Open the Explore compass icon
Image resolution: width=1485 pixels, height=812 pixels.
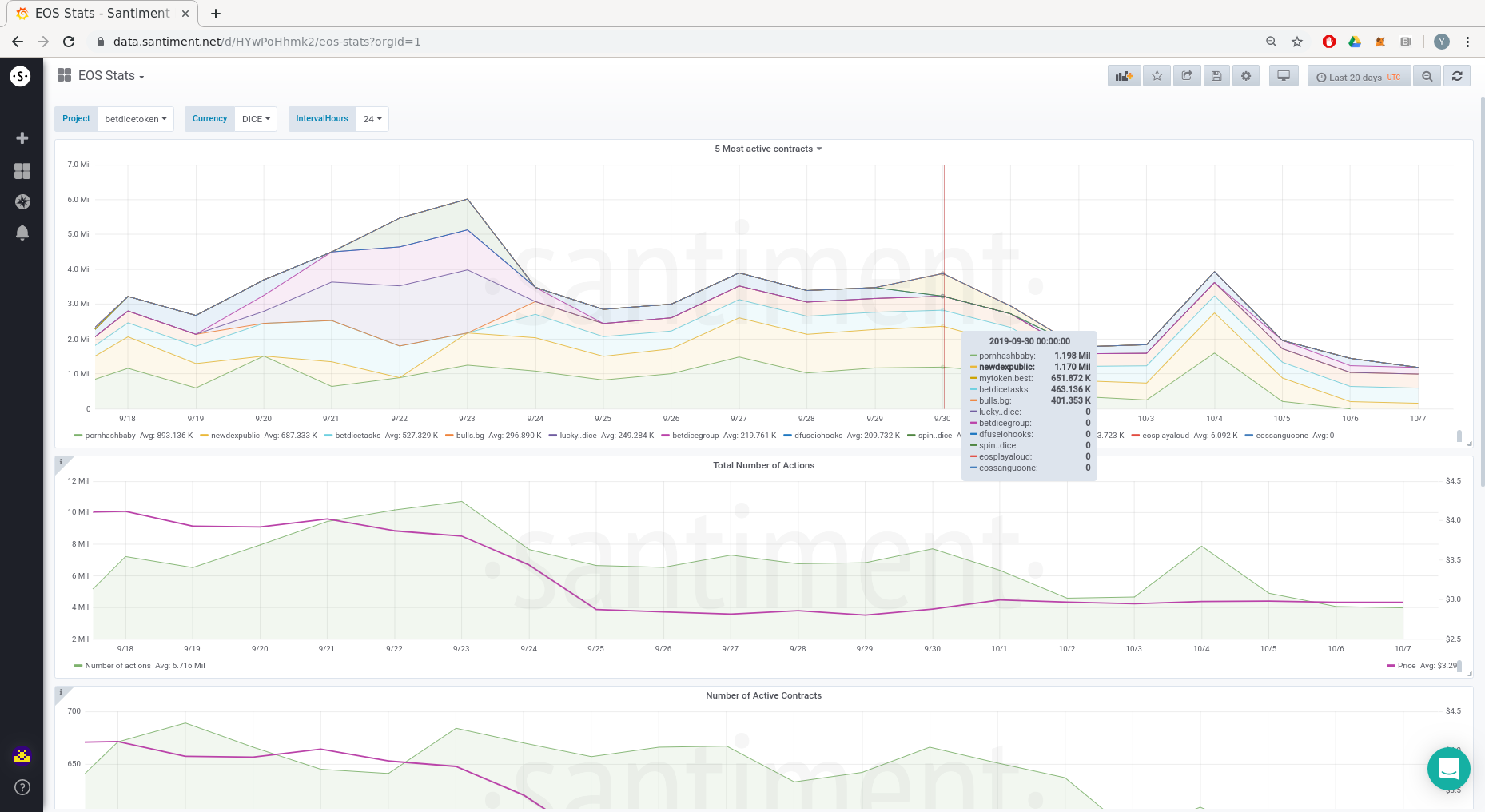click(22, 202)
